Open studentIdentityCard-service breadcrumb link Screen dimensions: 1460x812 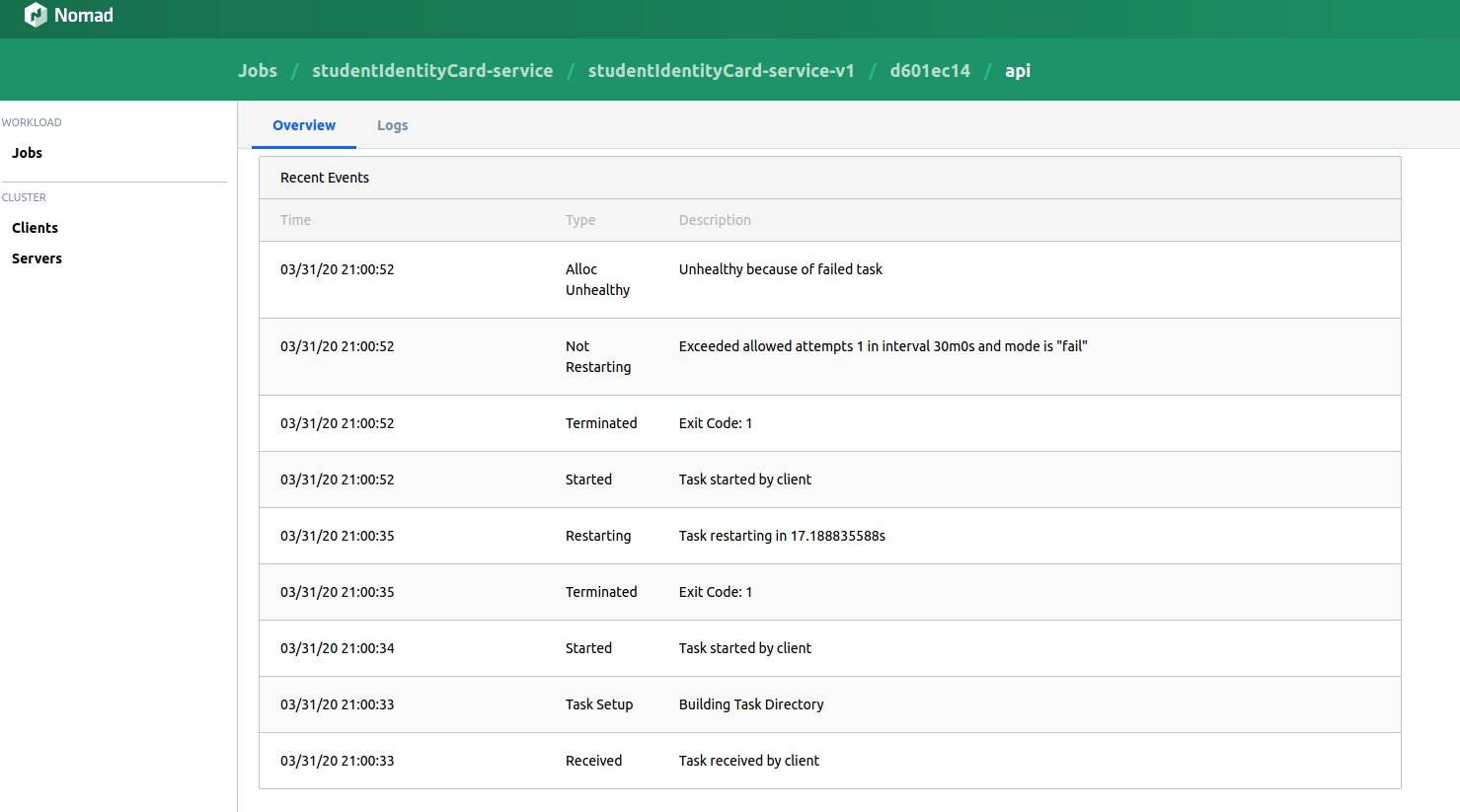pyautogui.click(x=432, y=70)
